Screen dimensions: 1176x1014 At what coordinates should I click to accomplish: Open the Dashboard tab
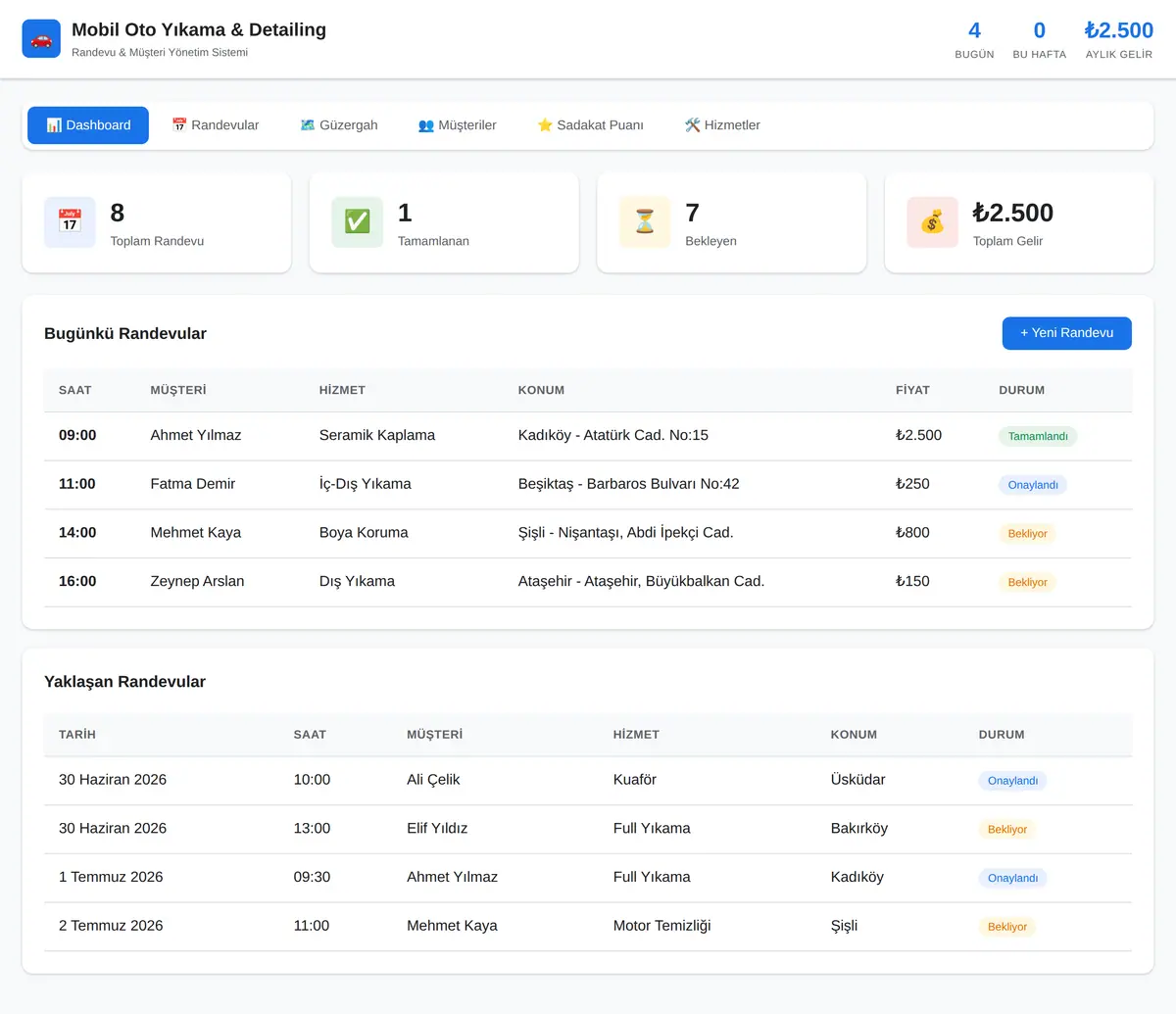88,125
